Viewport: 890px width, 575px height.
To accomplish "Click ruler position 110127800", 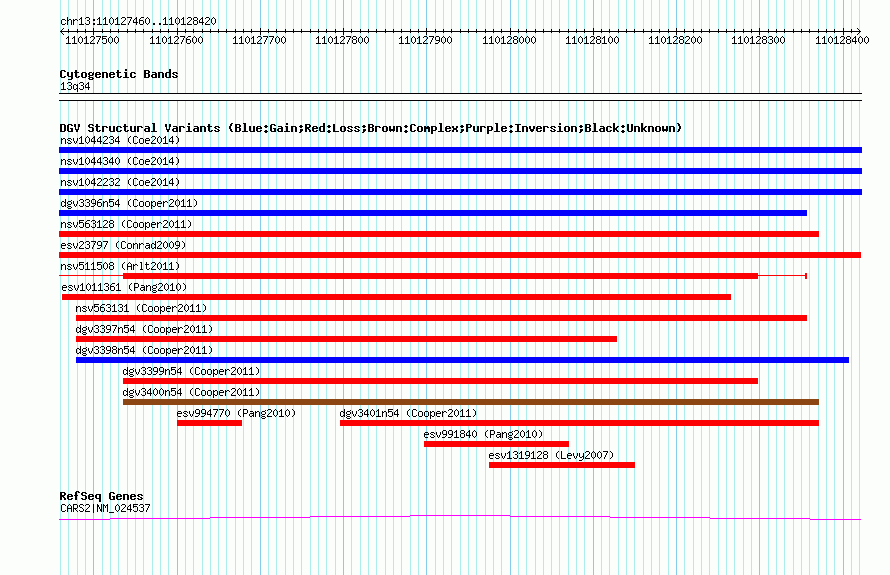I will point(342,40).
